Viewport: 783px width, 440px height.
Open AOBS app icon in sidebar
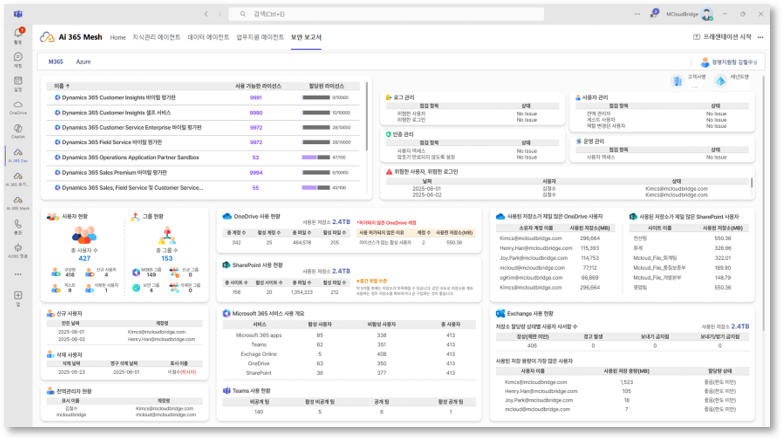[18, 248]
